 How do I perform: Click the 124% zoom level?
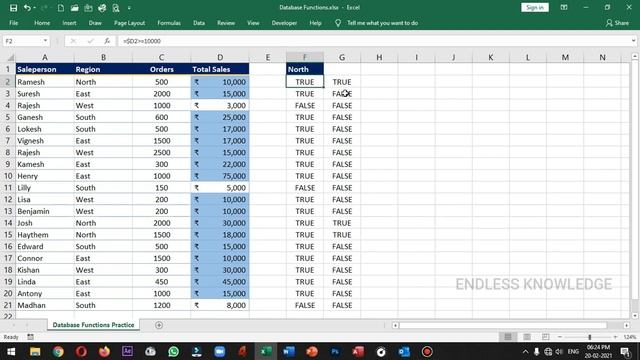(x=630, y=337)
